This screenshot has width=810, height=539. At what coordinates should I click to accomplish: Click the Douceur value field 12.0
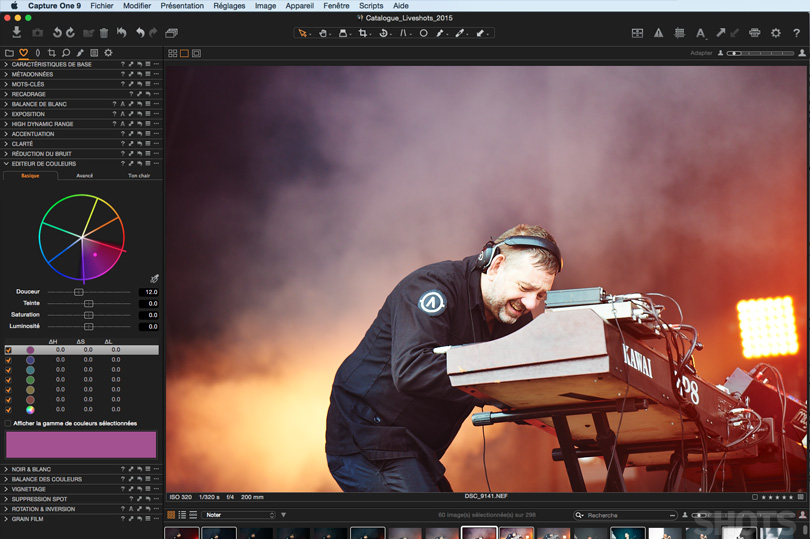(148, 292)
